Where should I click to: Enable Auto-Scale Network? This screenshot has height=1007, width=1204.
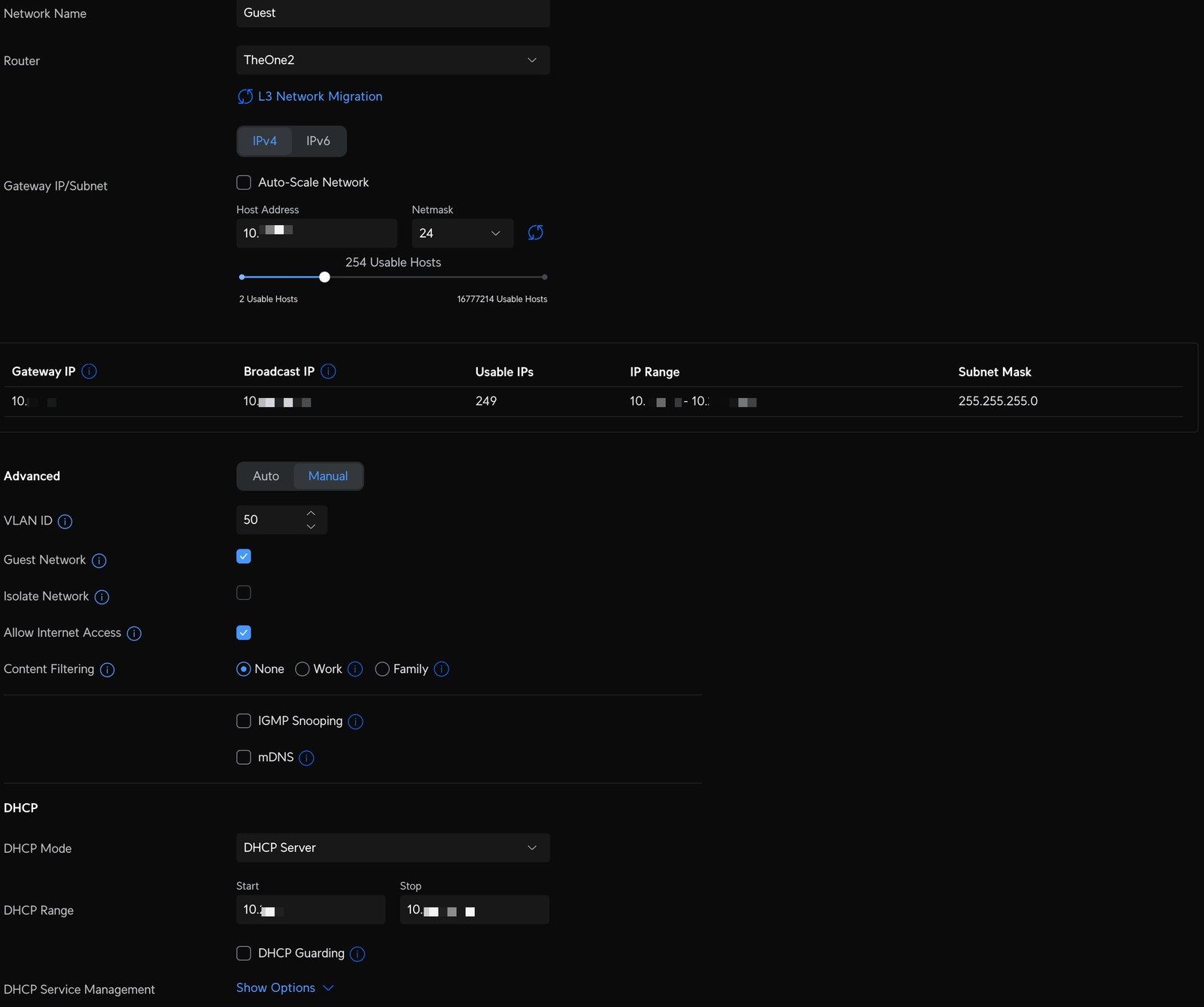(243, 182)
